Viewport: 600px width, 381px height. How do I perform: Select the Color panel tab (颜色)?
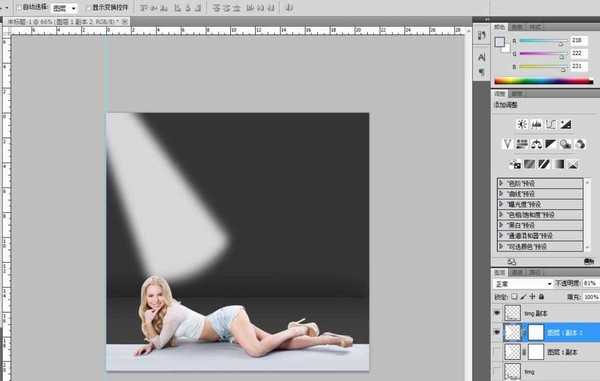[499, 27]
